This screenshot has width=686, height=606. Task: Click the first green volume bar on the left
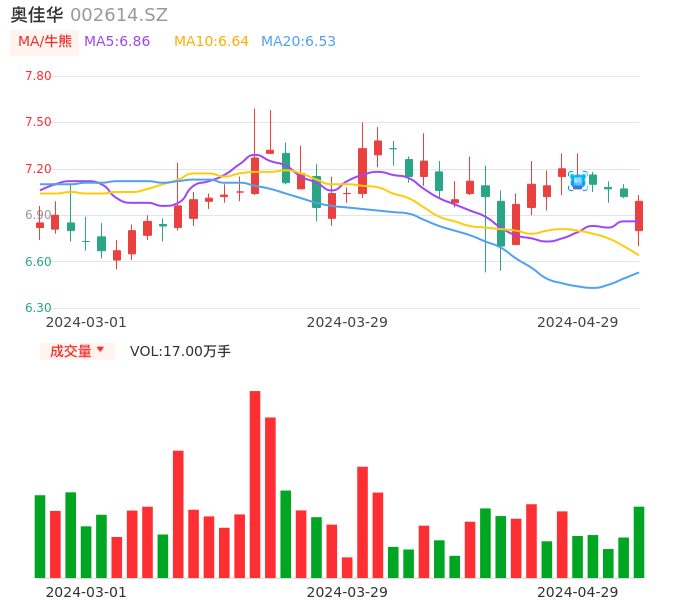point(40,536)
